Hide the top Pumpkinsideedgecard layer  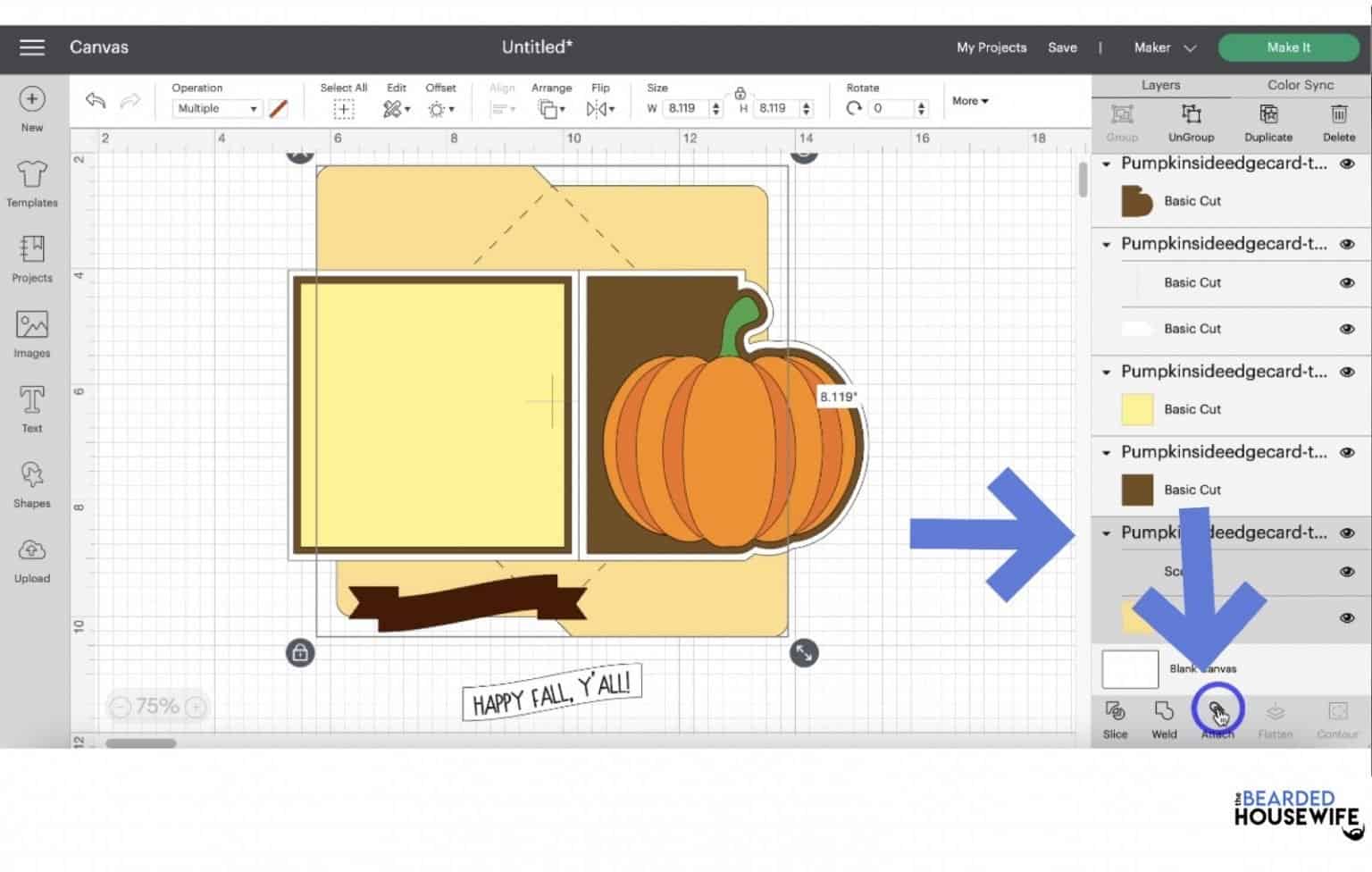(x=1347, y=163)
